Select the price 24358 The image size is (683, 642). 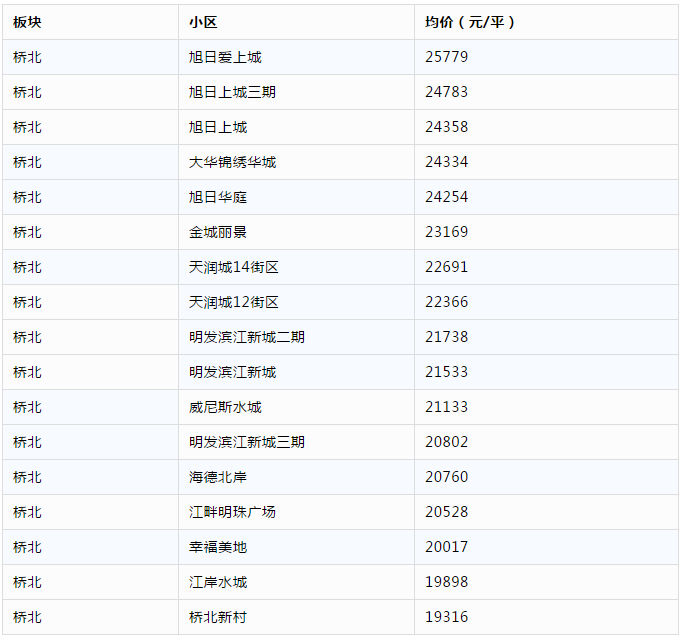pos(446,127)
